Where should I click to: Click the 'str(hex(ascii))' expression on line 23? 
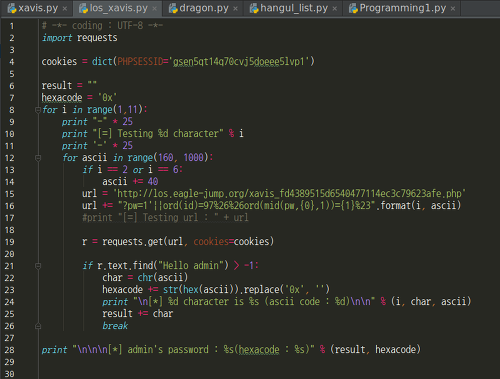click(201, 290)
